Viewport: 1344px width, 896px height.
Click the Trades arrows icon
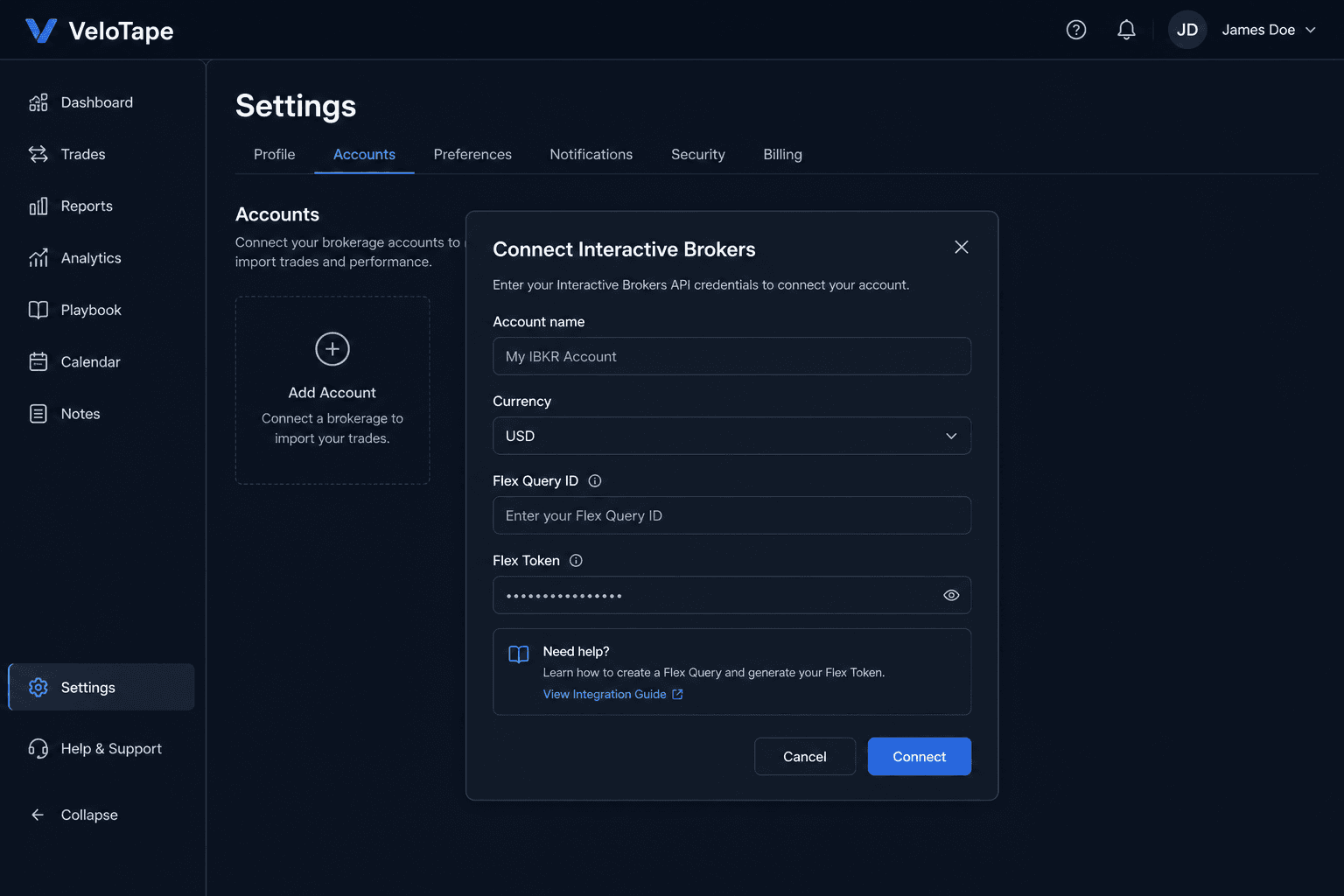[38, 154]
